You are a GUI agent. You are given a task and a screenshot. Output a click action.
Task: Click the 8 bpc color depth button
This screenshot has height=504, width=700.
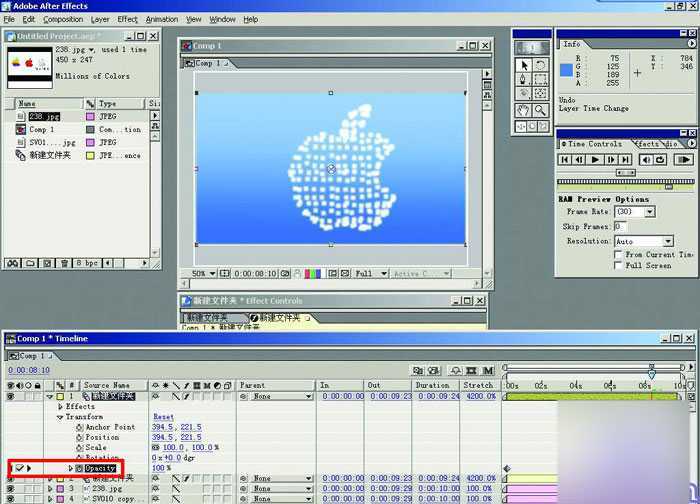click(87, 263)
